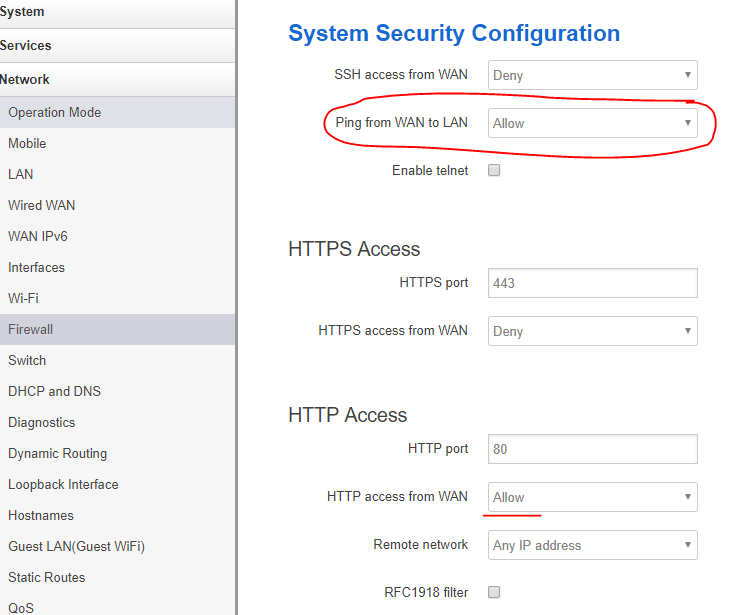
Task: Open the Diagnostics page
Action: [42, 423]
